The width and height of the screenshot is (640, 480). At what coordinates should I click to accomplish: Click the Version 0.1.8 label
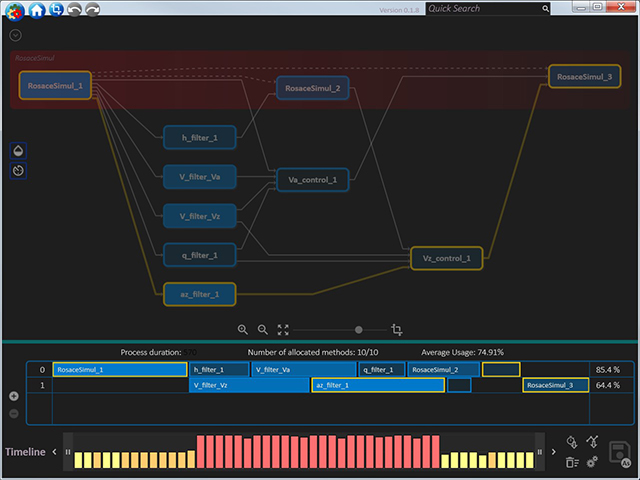(399, 10)
